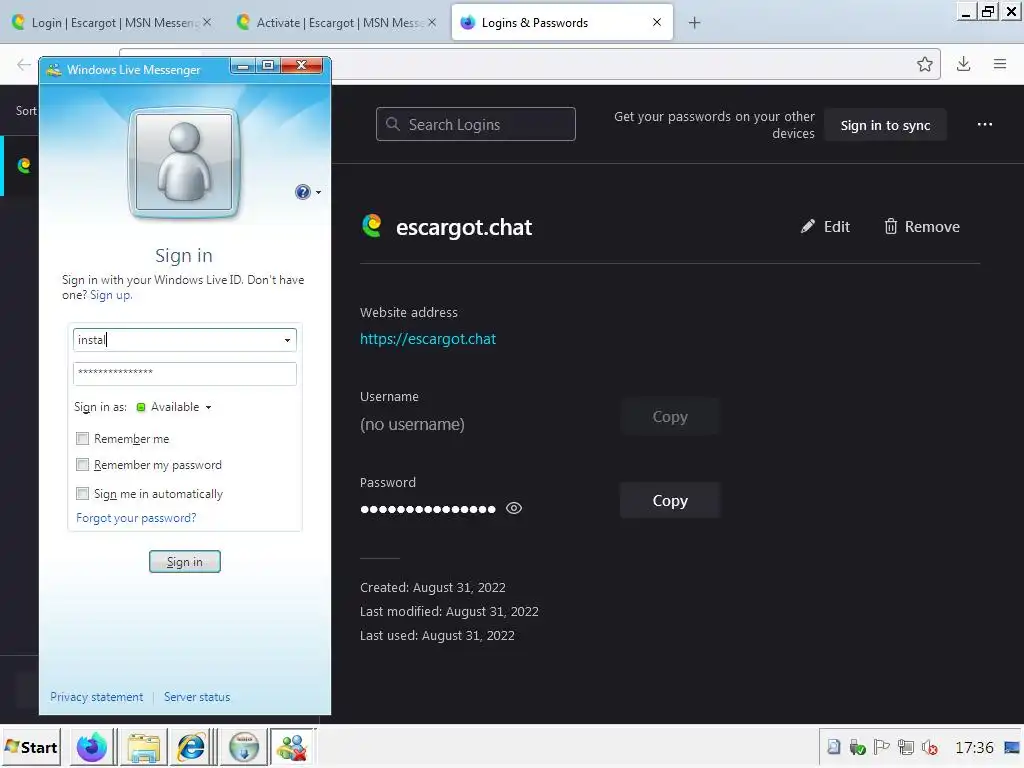Edit the escargot.chat login
Screen dimensions: 1024x768
coord(825,227)
